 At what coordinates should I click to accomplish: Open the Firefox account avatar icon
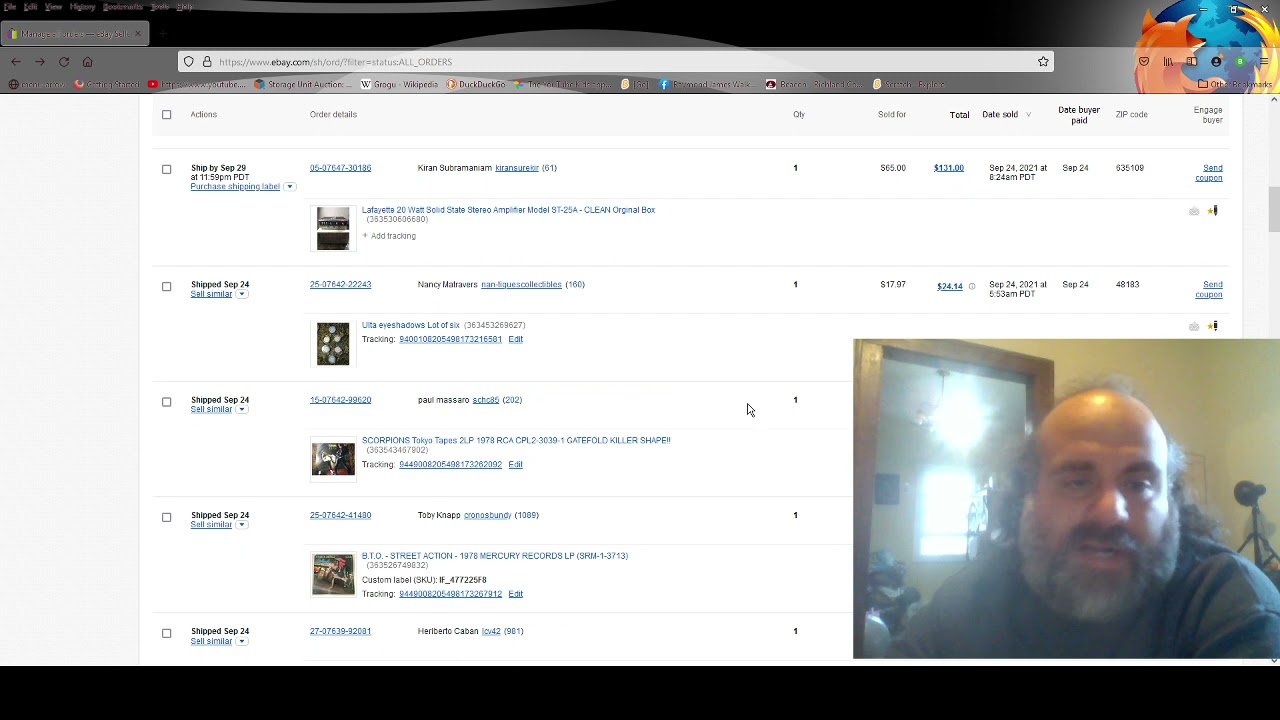coord(1216,62)
